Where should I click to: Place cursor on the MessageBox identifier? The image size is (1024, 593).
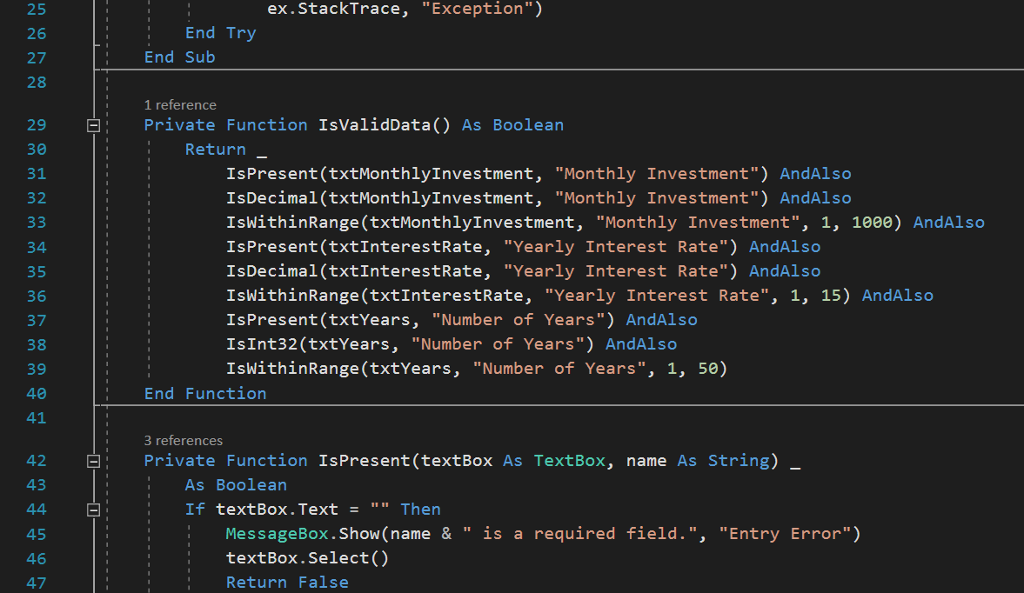(x=277, y=533)
